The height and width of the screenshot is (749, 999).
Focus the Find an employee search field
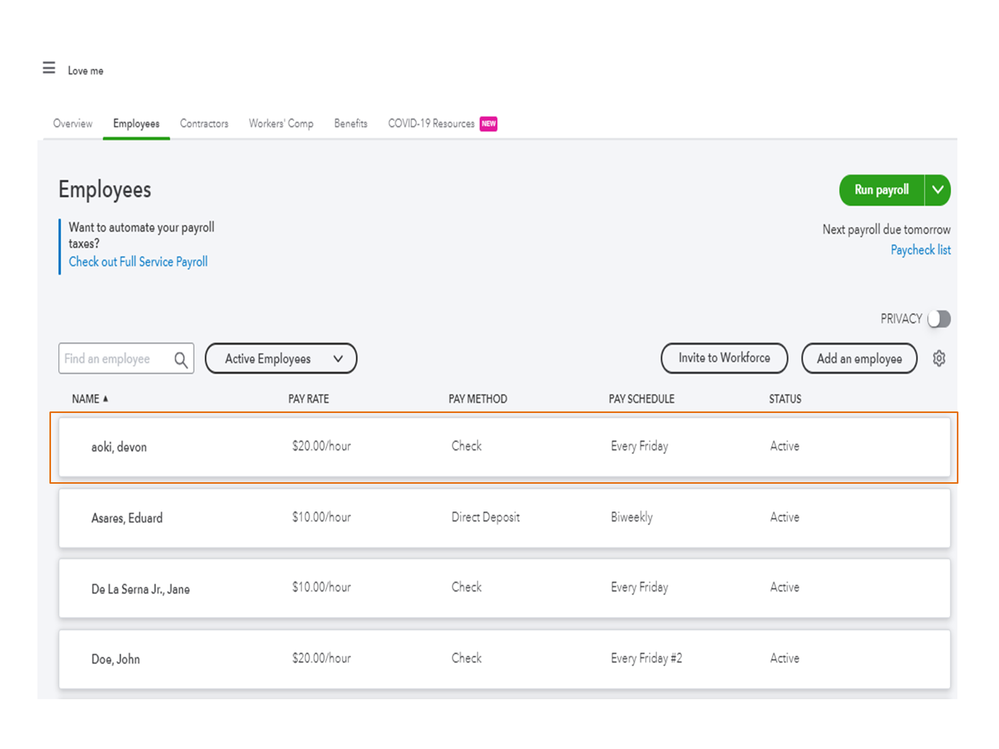click(112, 359)
